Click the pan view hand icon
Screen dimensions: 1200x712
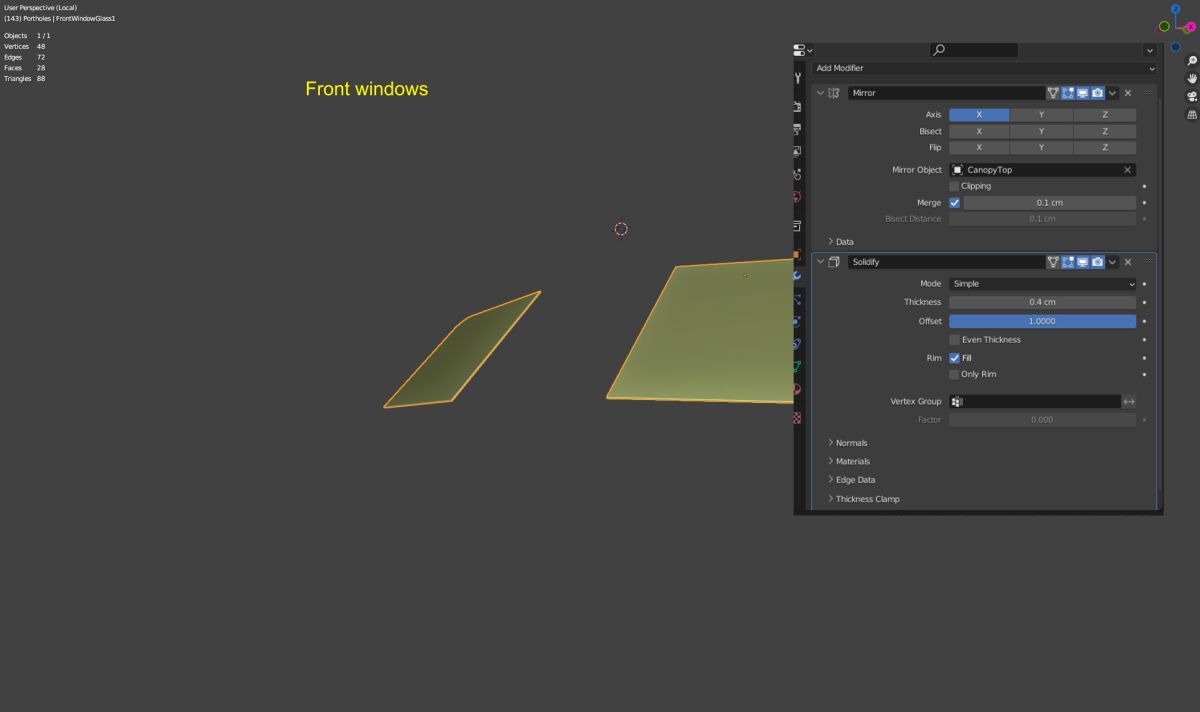[x=1192, y=78]
